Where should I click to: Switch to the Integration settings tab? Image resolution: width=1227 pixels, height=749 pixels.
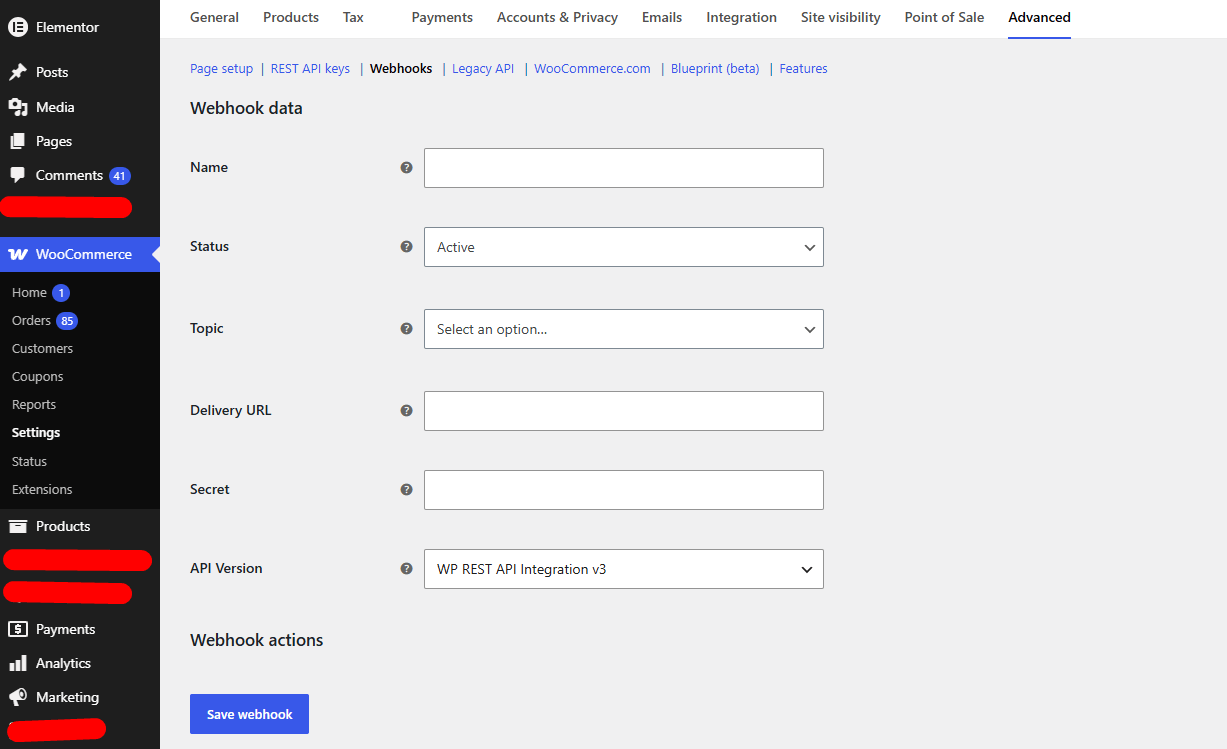741,17
